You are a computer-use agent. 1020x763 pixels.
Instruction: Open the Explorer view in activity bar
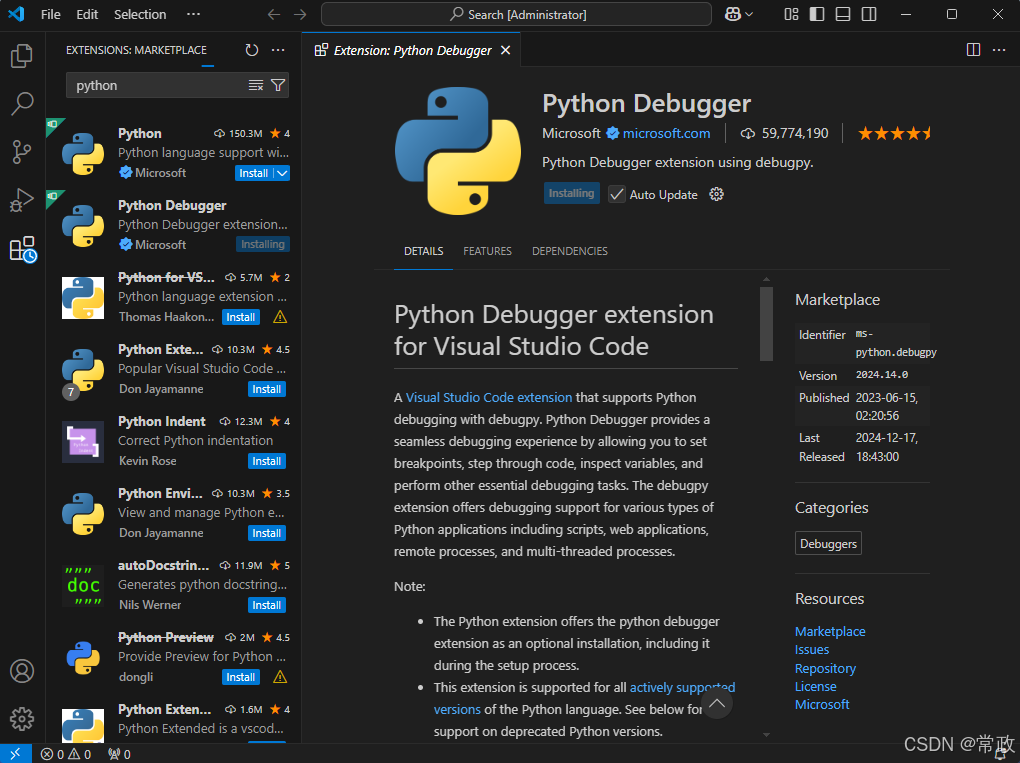click(x=22, y=56)
